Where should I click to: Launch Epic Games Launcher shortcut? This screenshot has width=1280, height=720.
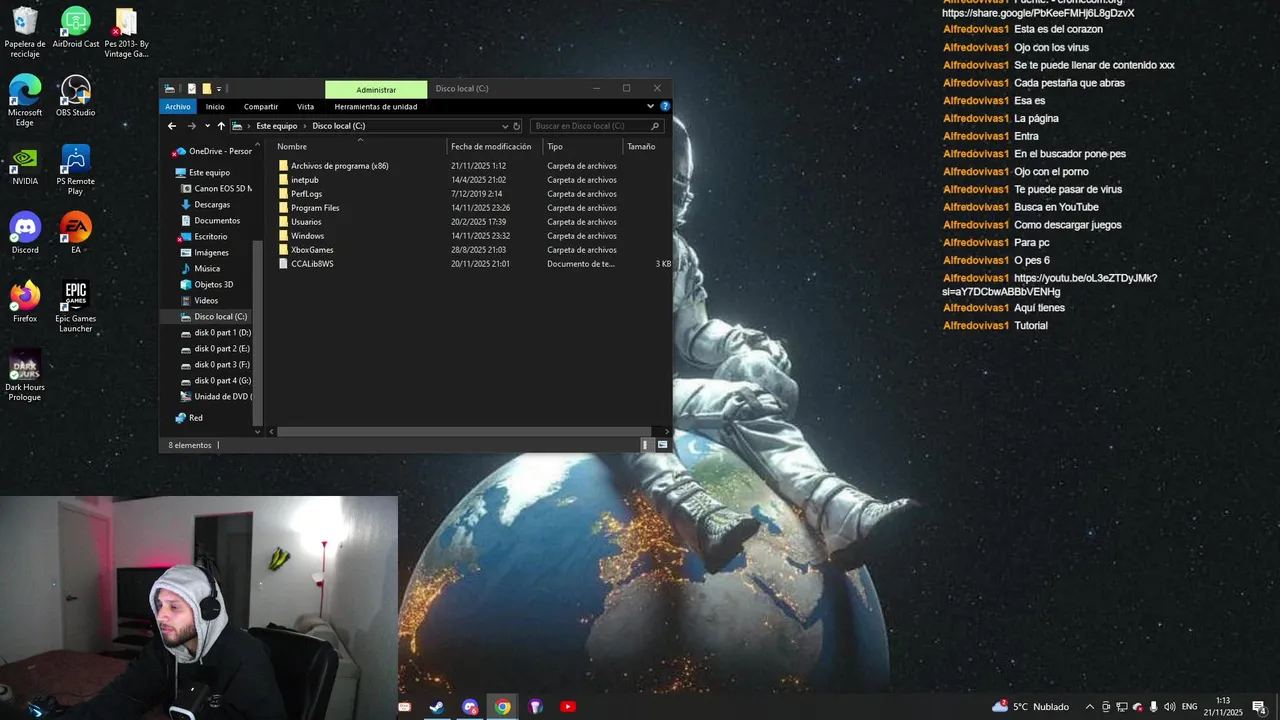[75, 307]
